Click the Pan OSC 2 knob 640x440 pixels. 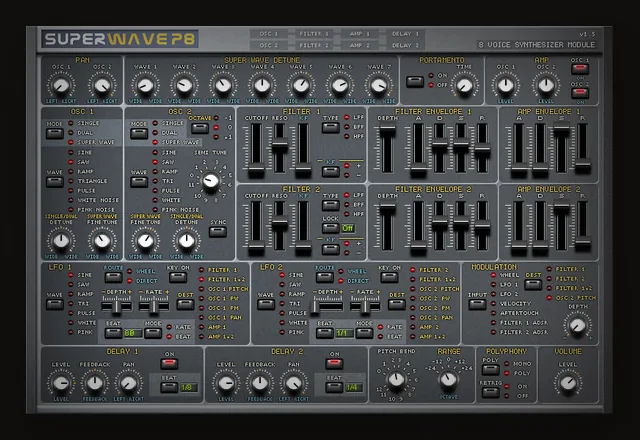tap(102, 86)
